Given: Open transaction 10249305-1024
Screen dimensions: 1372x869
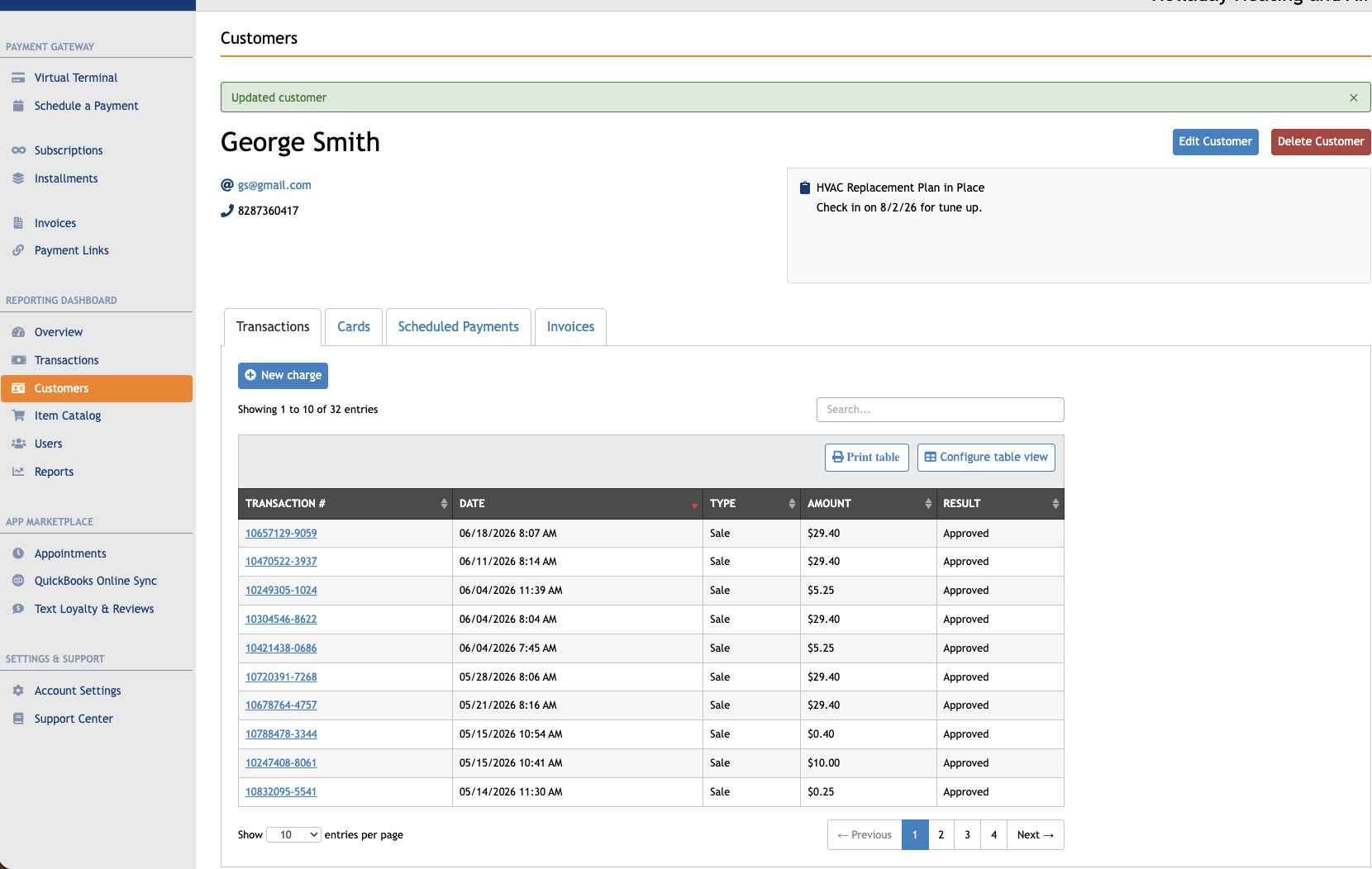Looking at the screenshot, I should 281,591.
